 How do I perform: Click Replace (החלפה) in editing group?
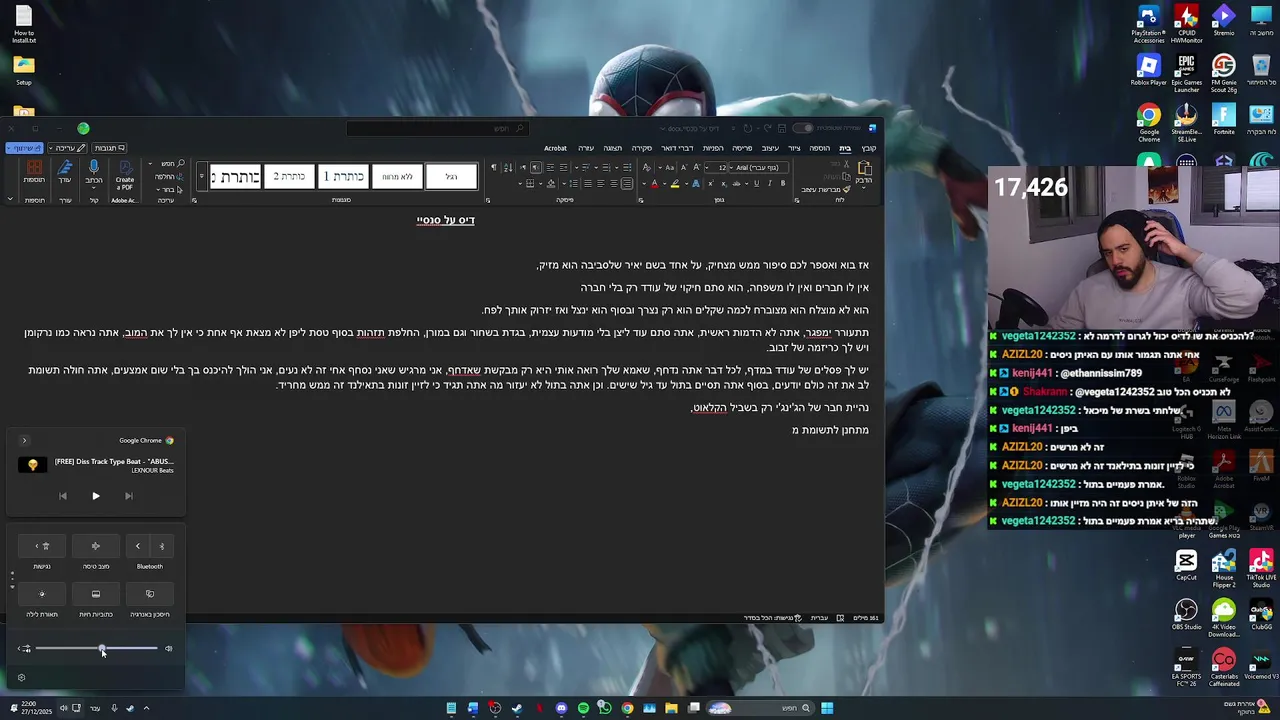[x=169, y=177]
